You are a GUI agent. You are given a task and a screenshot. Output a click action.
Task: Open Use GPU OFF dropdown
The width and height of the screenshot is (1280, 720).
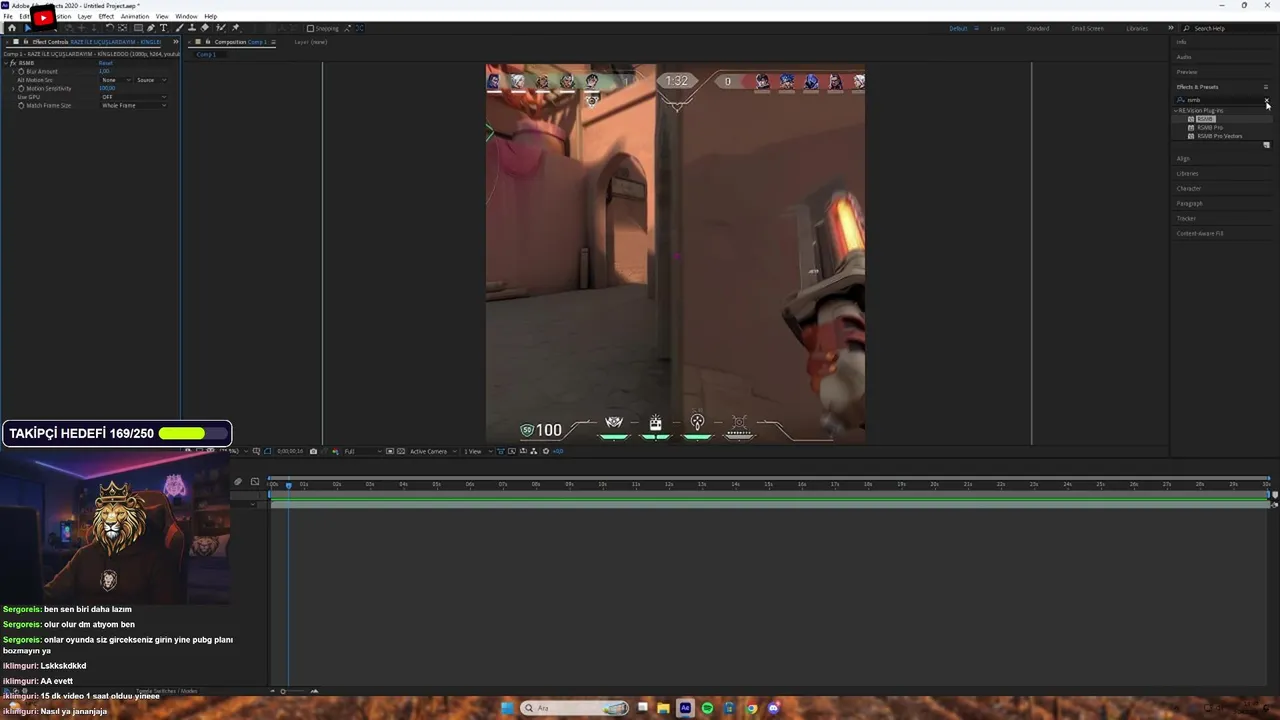134,97
